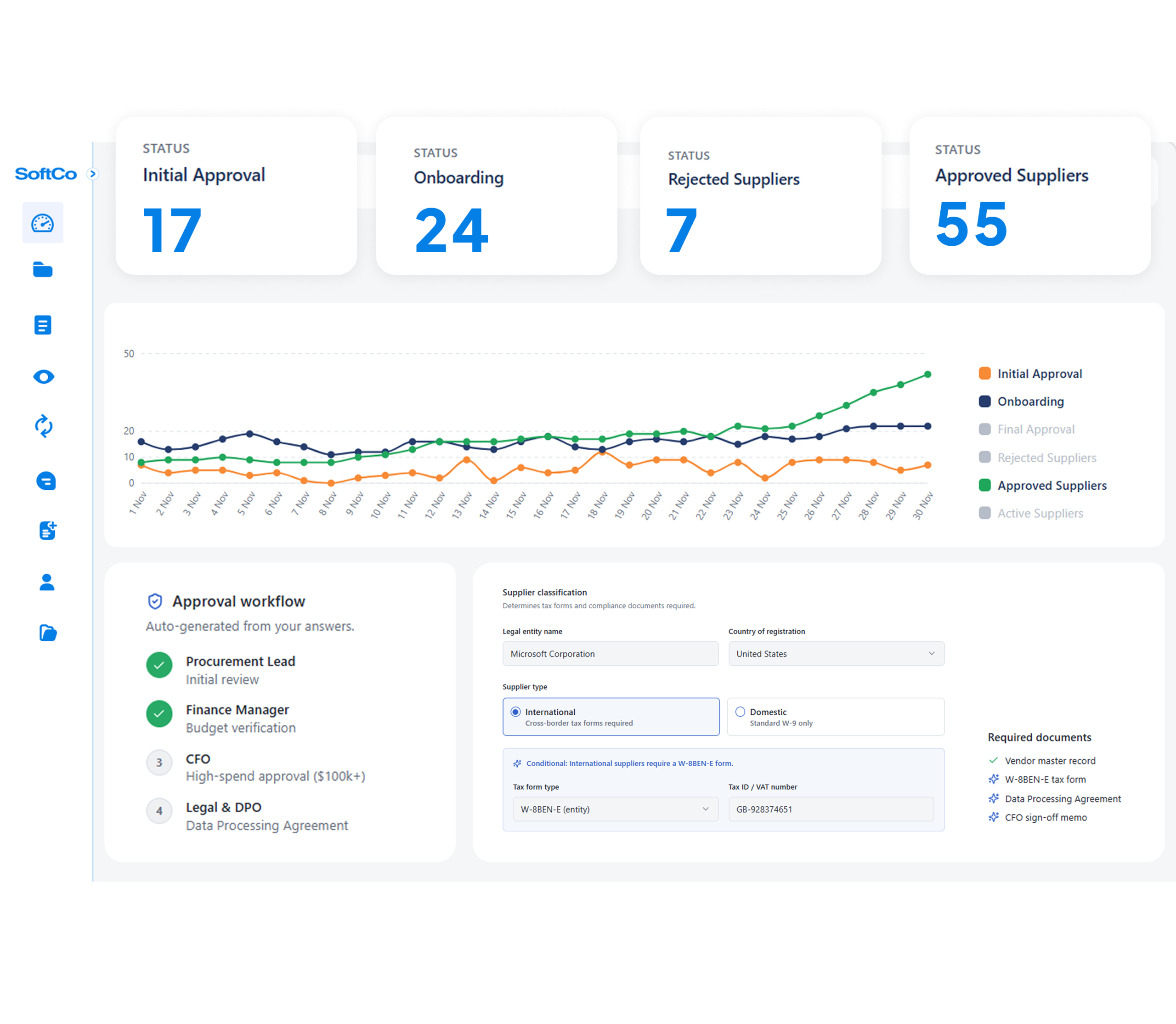Open the document list icon in sidebar

(x=43, y=325)
